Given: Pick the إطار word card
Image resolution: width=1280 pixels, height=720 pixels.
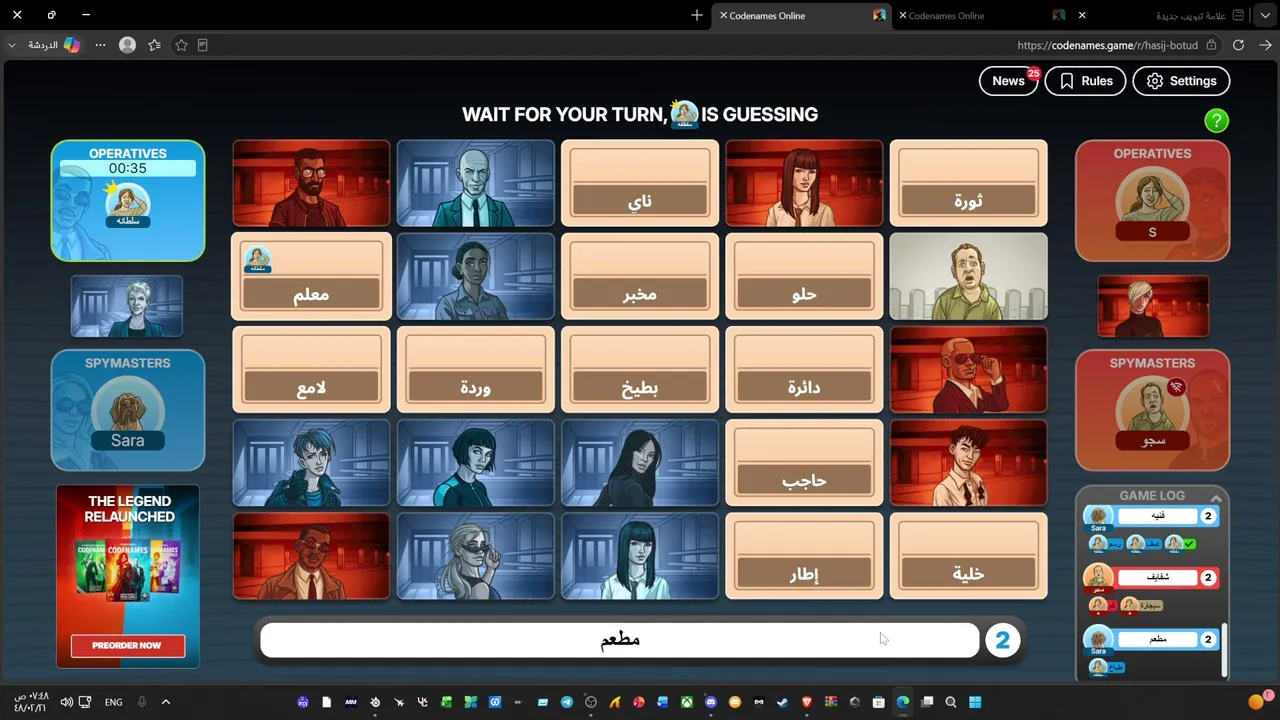Looking at the screenshot, I should click(804, 557).
